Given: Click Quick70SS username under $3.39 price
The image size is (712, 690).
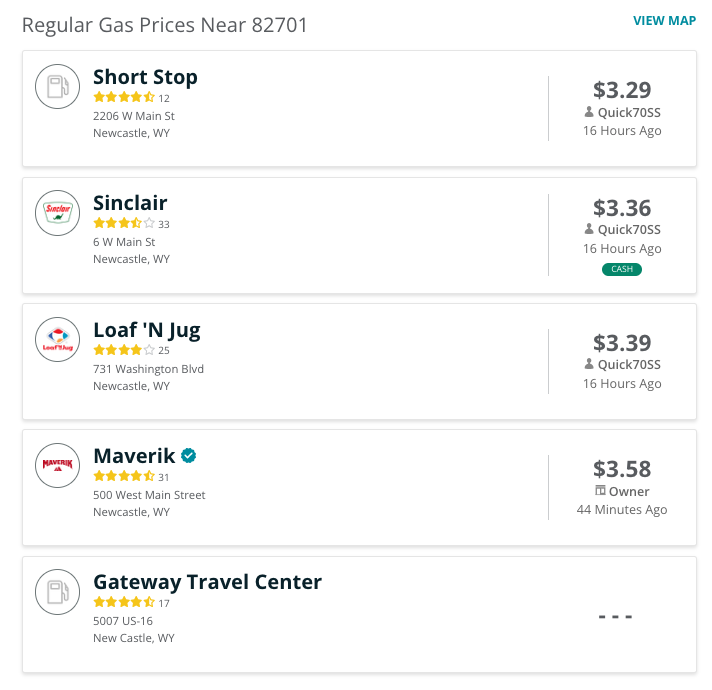Looking at the screenshot, I should (x=629, y=365).
